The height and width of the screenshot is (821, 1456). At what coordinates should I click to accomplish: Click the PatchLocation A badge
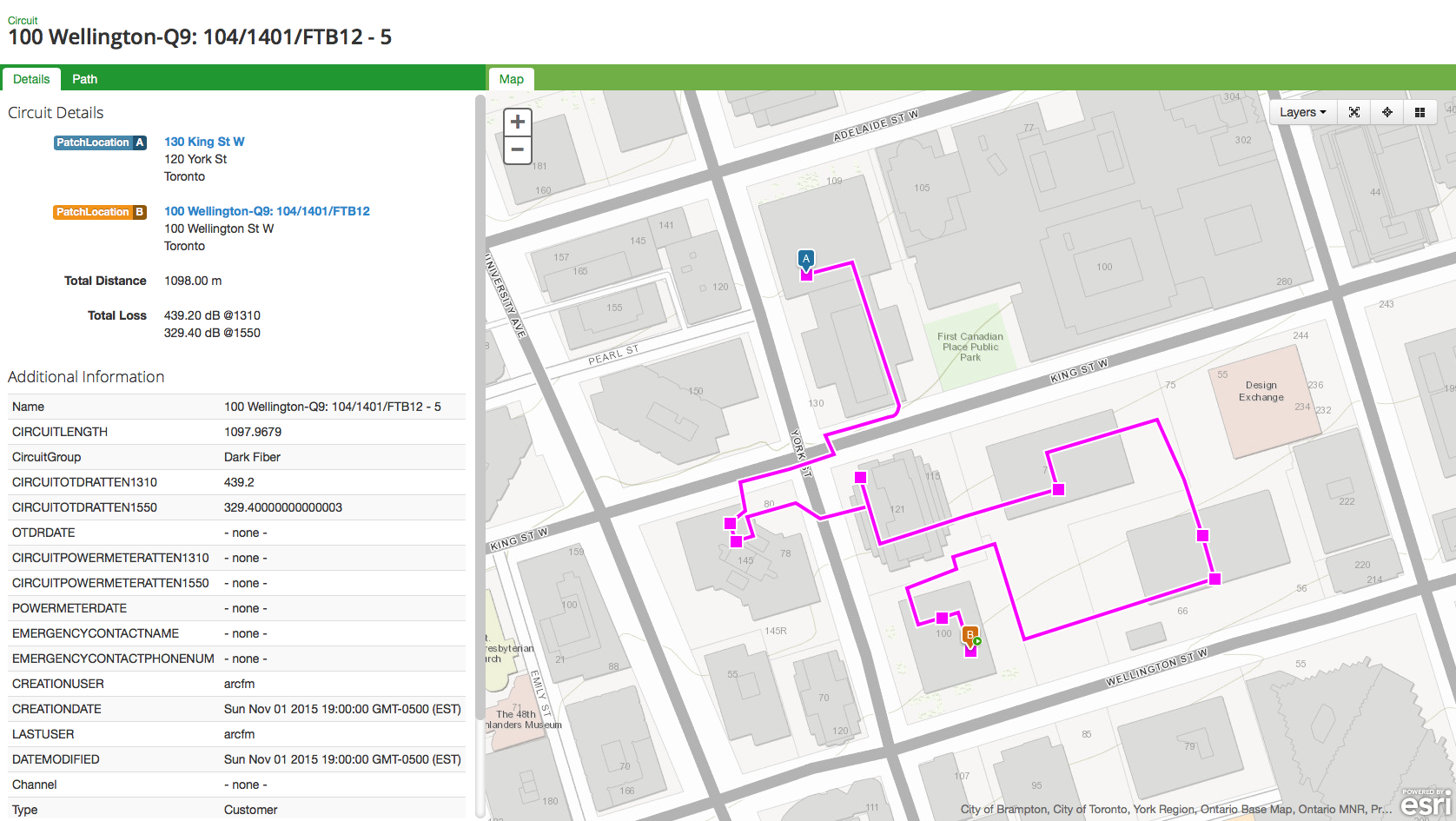click(100, 142)
